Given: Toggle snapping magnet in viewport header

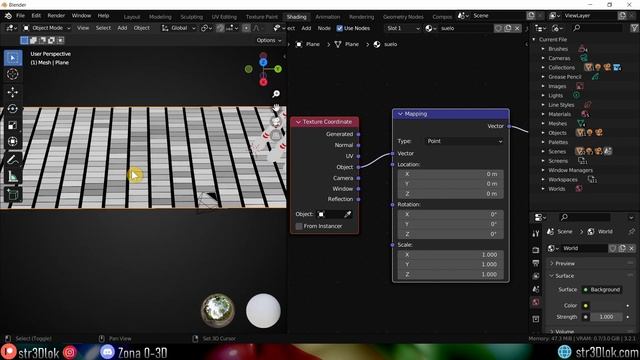Looking at the screenshot, I should [x=220, y=28].
